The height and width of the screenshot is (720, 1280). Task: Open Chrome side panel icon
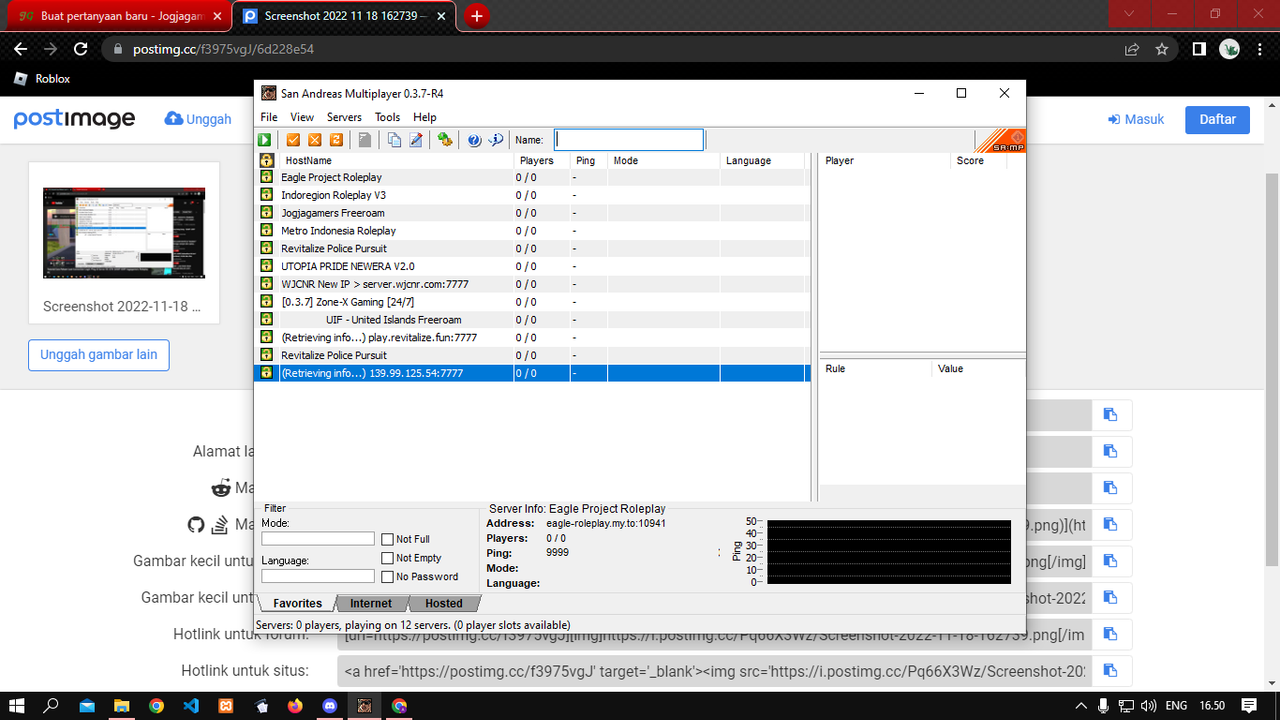click(x=1199, y=49)
